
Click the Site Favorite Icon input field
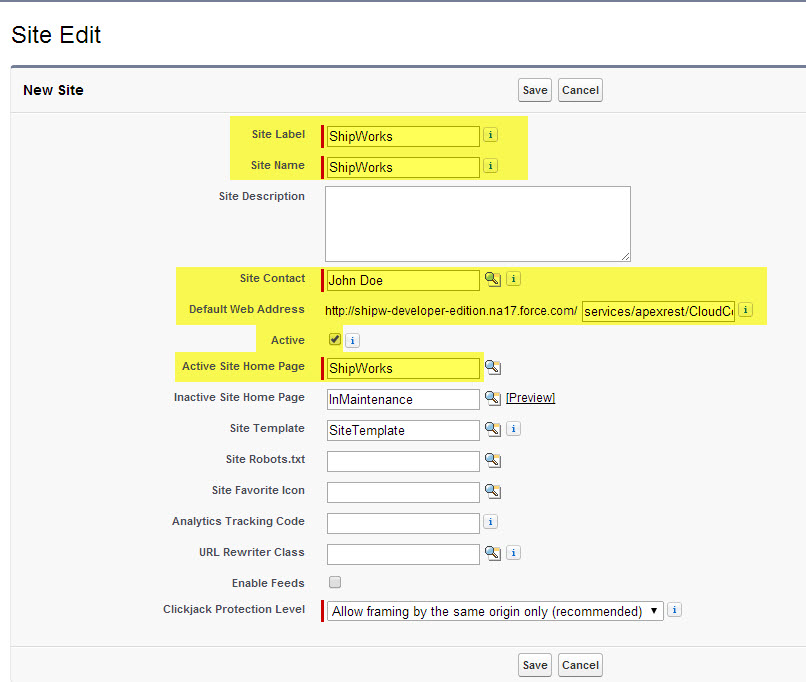click(403, 492)
